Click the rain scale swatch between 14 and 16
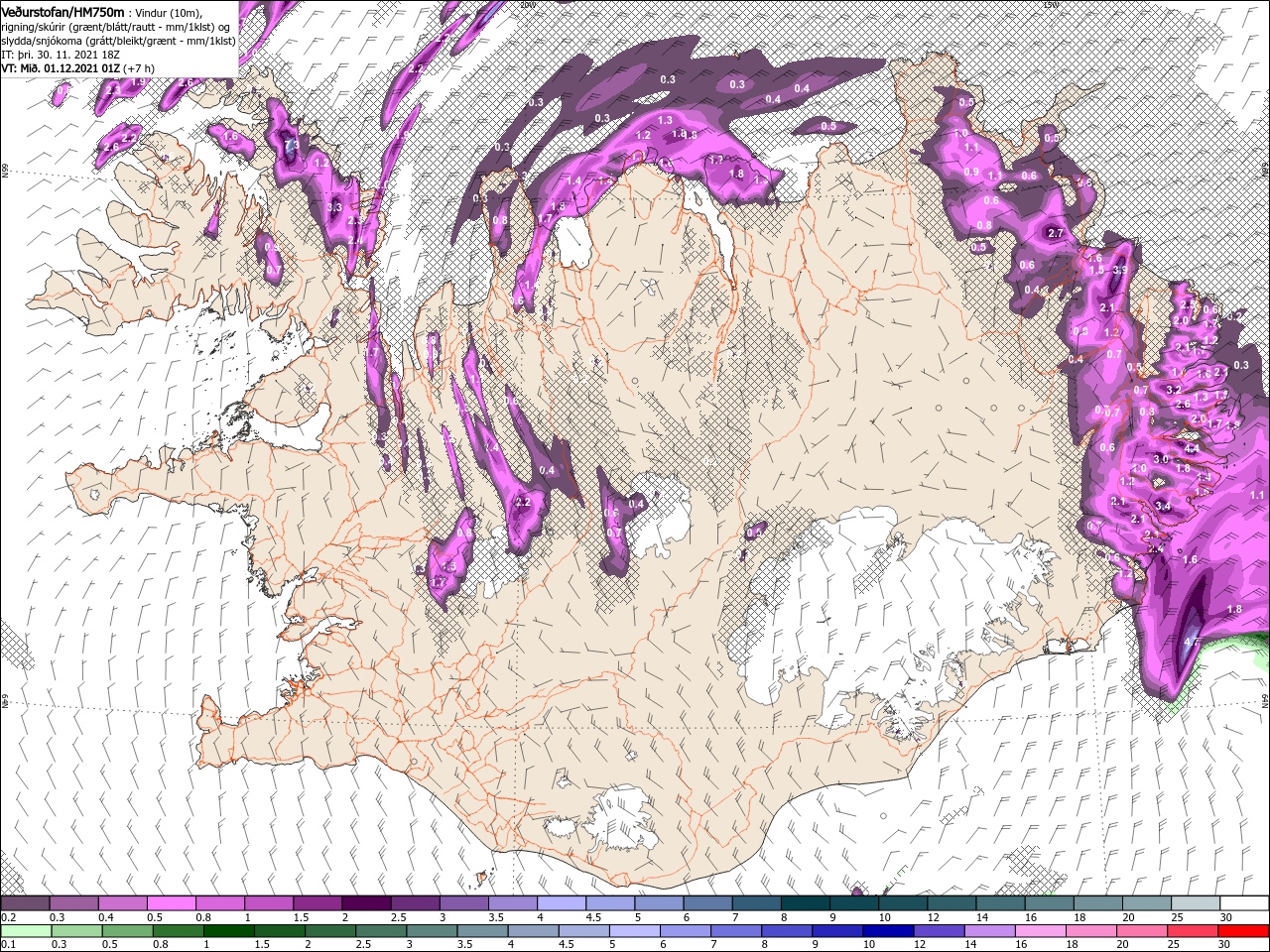This screenshot has height=952, width=1270. click(x=988, y=930)
